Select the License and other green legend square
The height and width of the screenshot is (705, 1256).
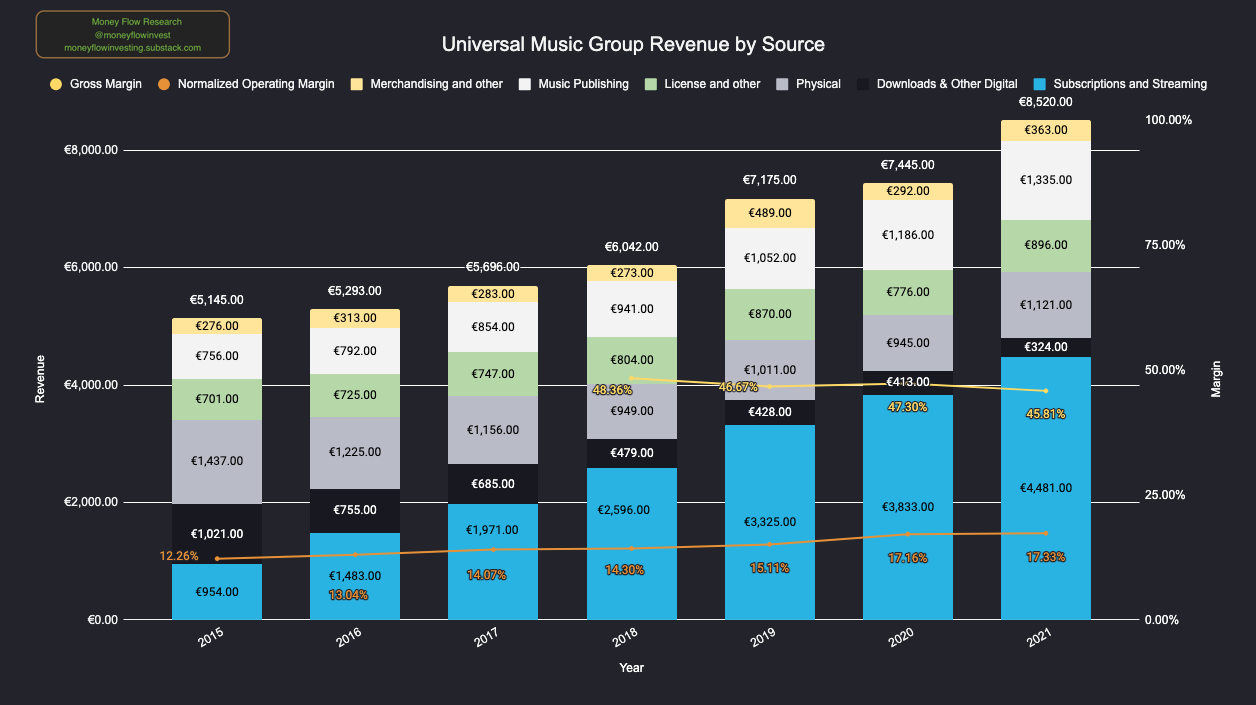[x=651, y=84]
